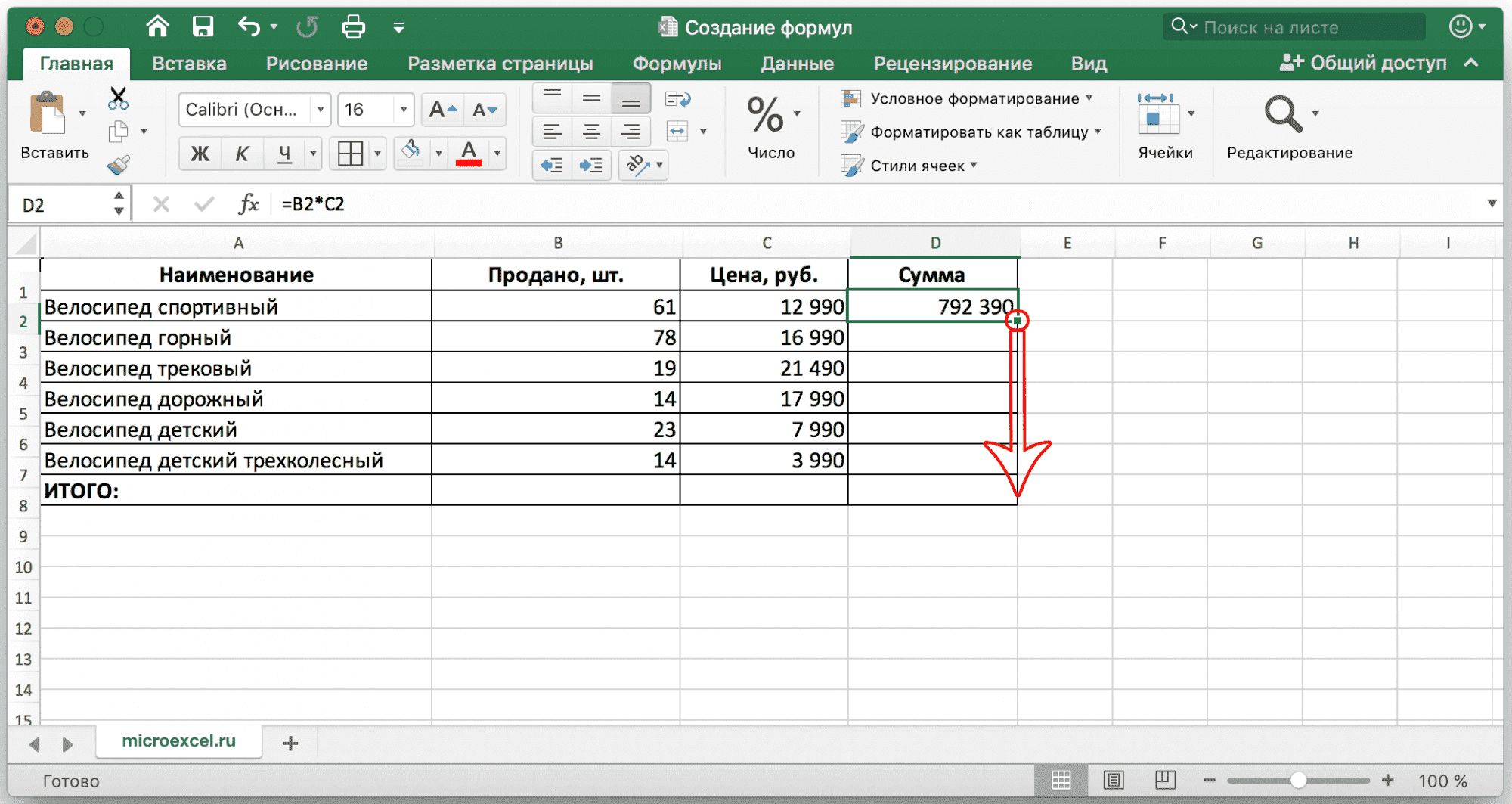Open the Вставка ribbon tab

click(x=189, y=64)
